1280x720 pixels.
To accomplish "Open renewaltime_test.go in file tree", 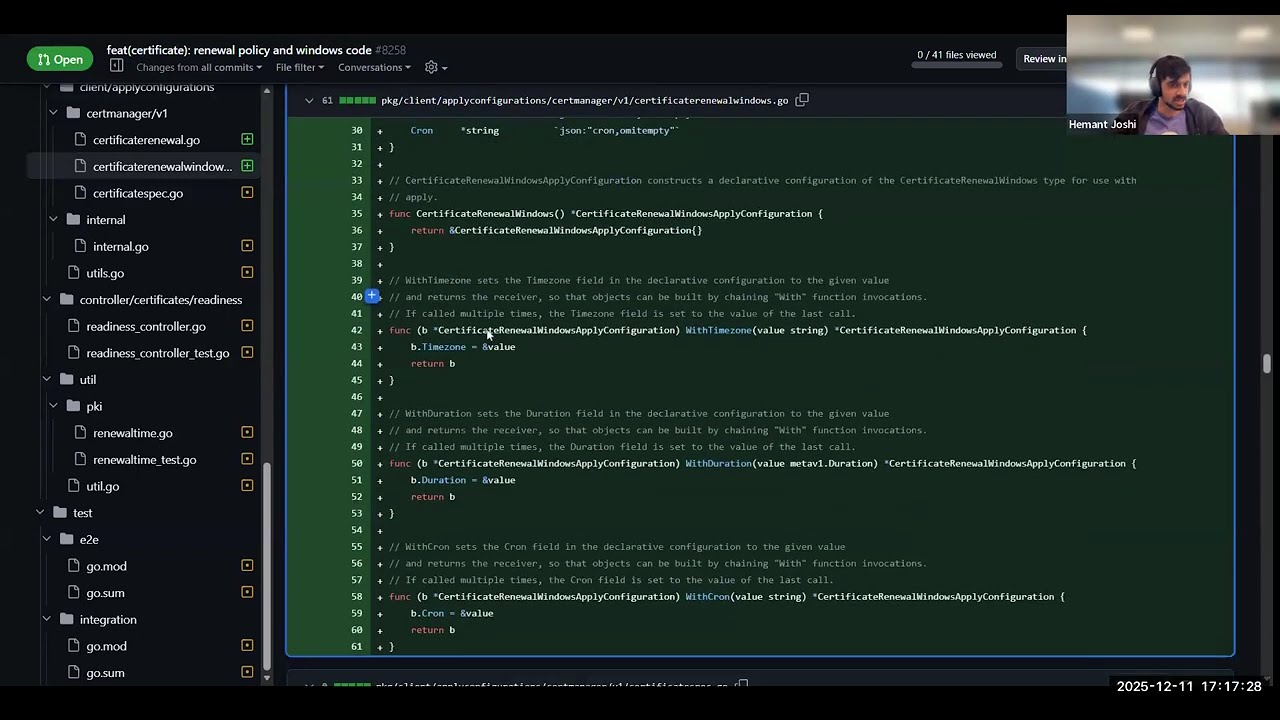I will coord(145,460).
